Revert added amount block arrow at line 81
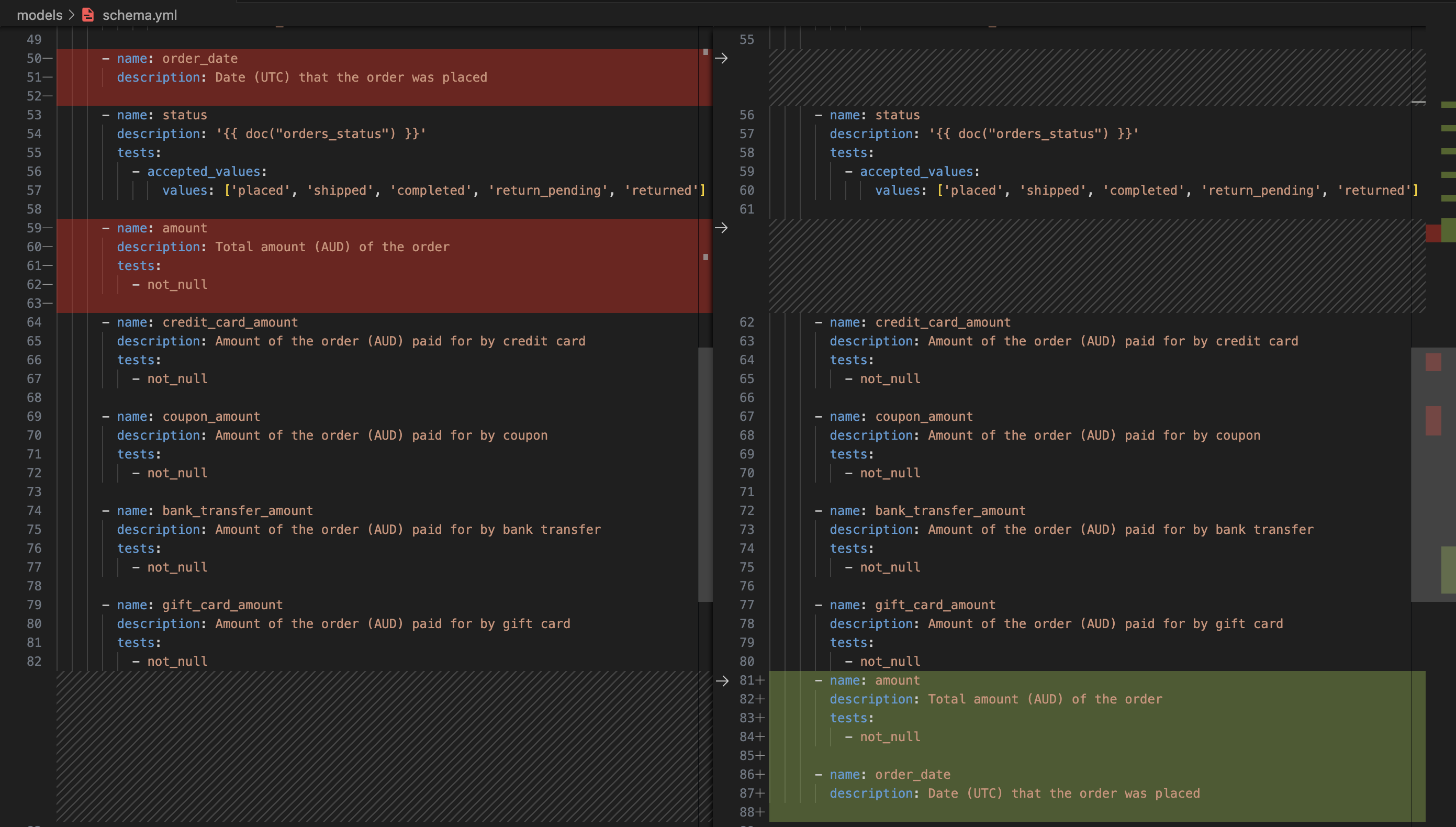 [x=722, y=680]
